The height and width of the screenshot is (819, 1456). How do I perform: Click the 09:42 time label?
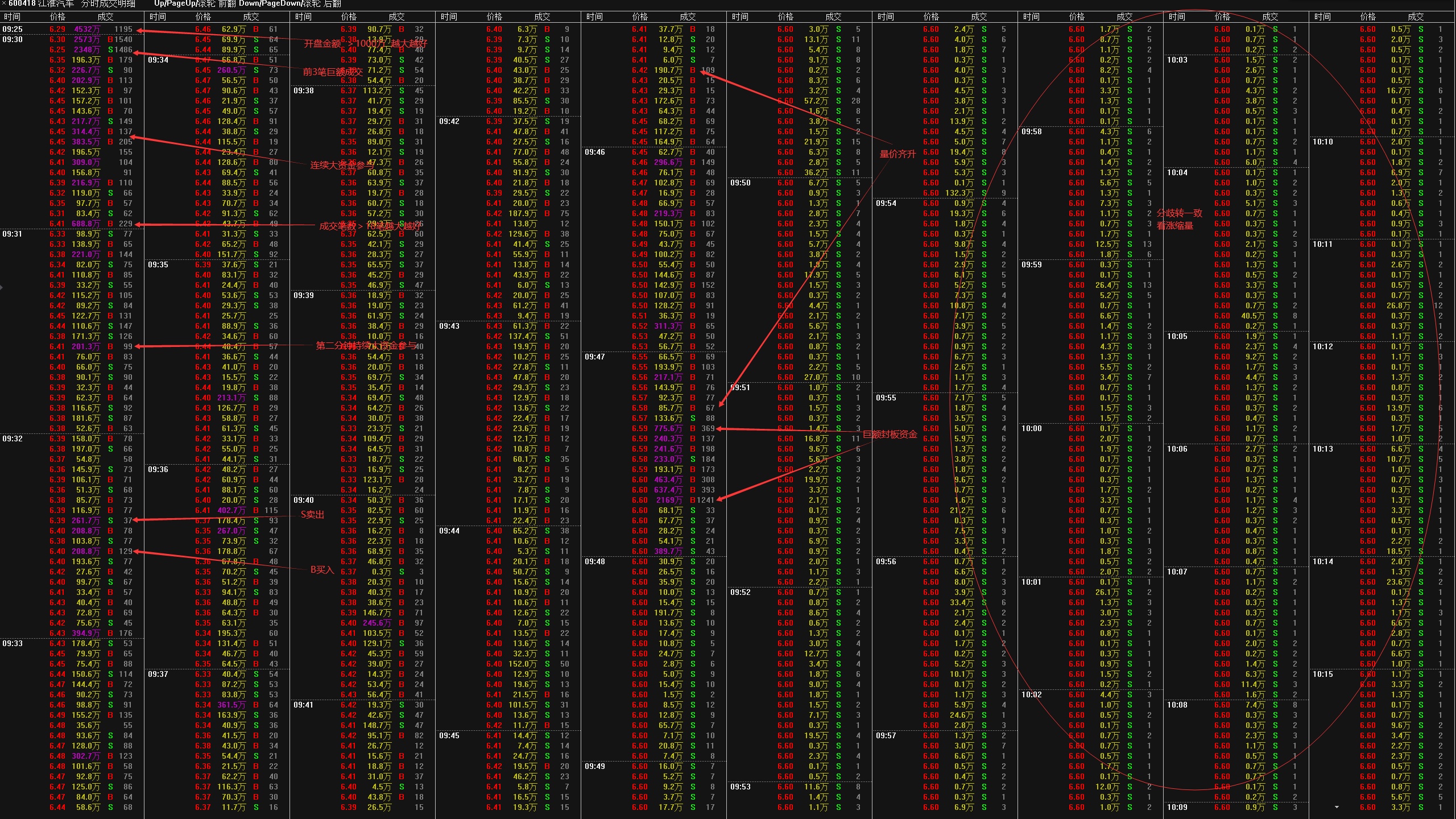coord(449,121)
